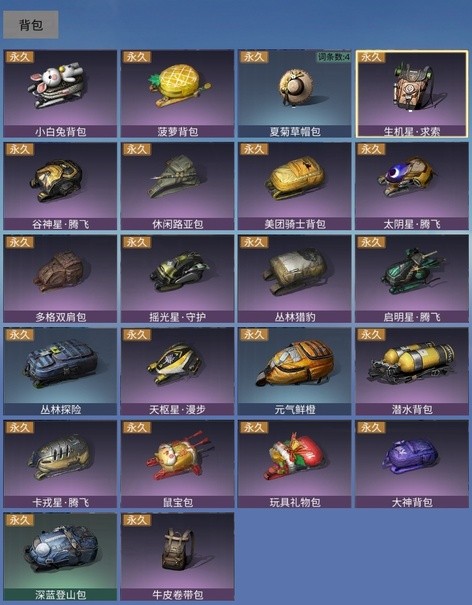Select the 牛皮卷带包 leather backpack
The width and height of the screenshot is (472, 605).
click(x=178, y=557)
